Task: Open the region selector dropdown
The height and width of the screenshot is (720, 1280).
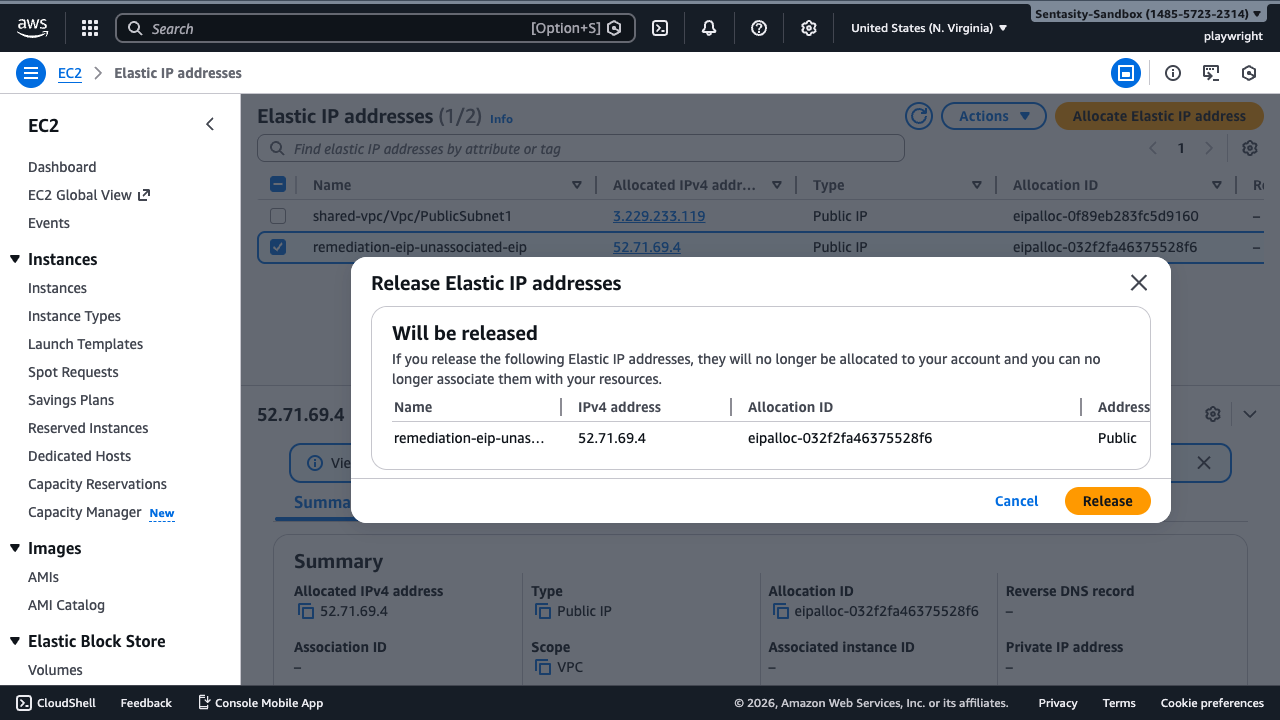Action: point(929,27)
